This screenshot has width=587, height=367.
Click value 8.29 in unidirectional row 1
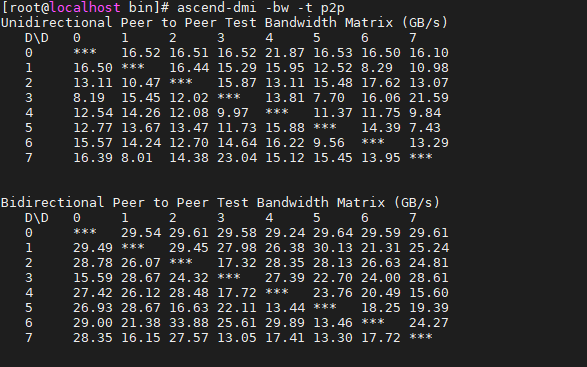tap(377, 68)
